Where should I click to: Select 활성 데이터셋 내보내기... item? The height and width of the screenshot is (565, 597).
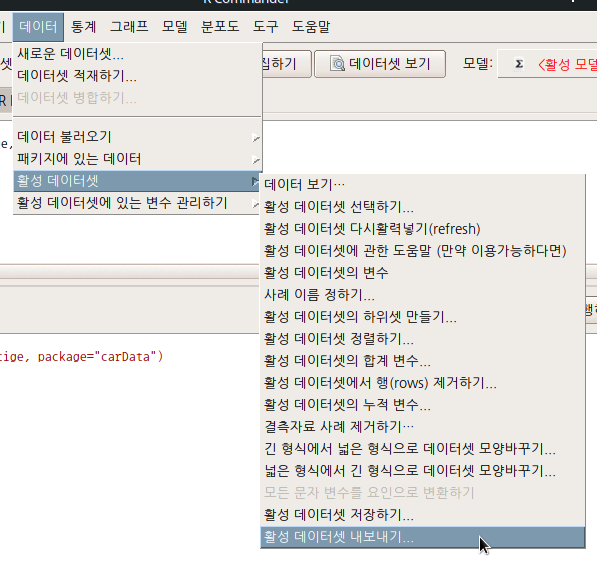pyautogui.click(x=423, y=538)
